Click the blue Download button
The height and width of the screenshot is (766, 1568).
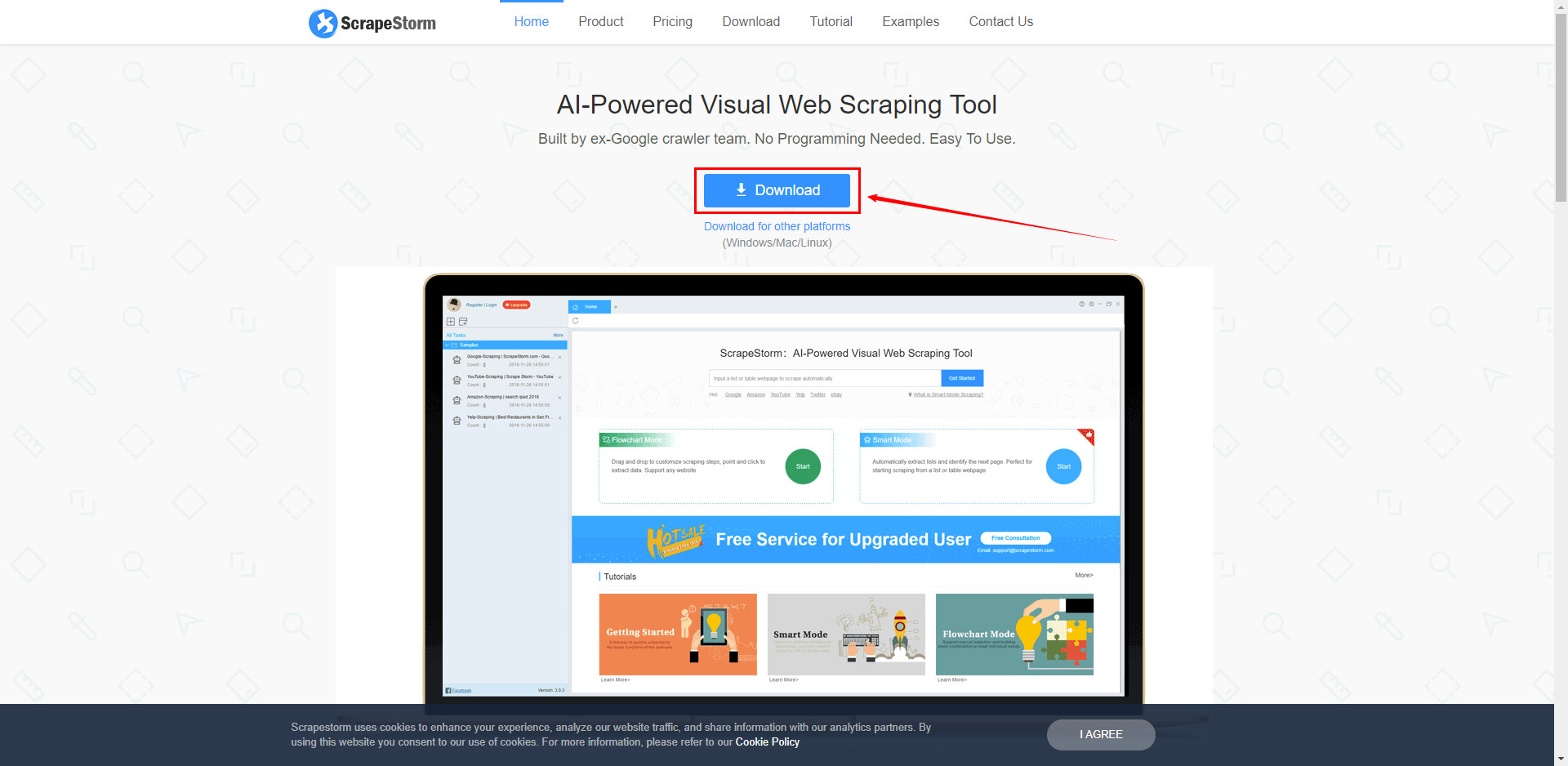click(x=777, y=190)
